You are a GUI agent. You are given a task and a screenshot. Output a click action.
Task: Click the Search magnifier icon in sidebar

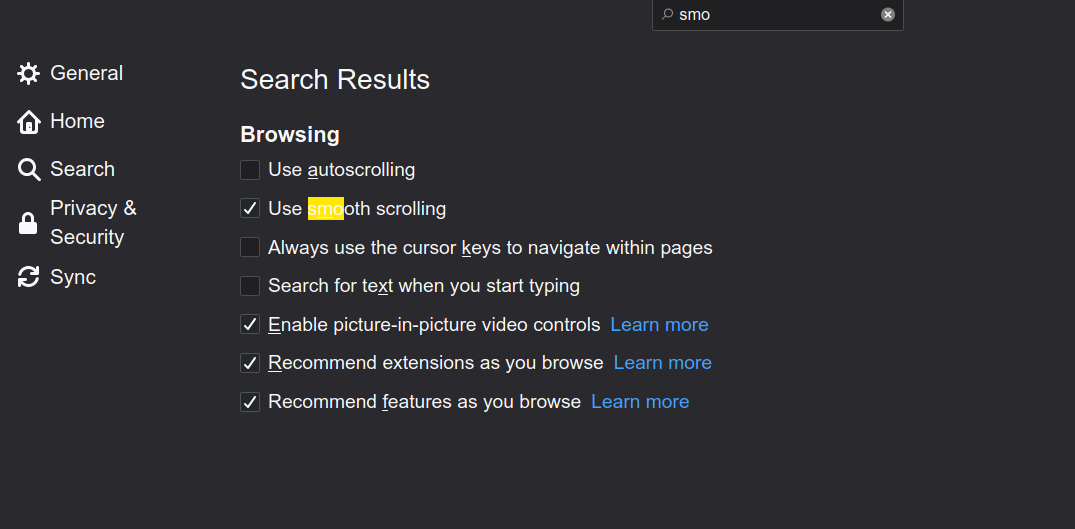[x=28, y=169]
